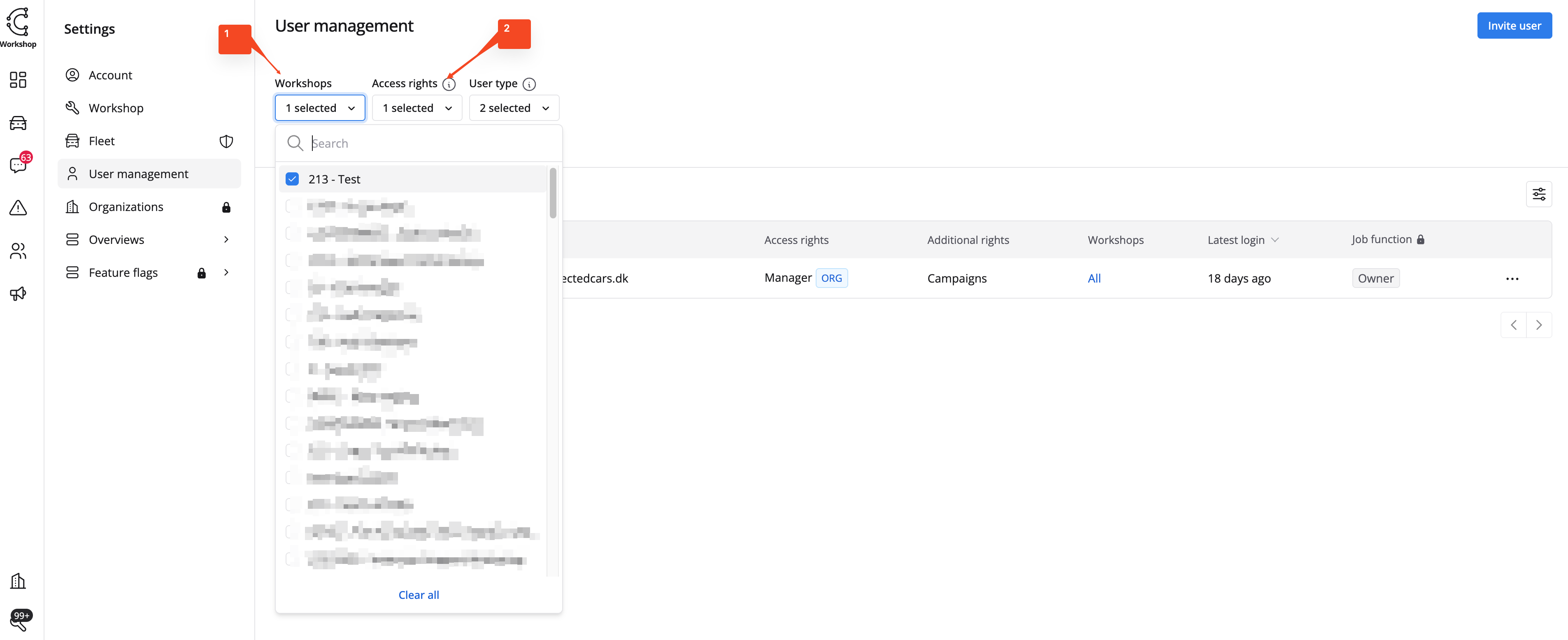Viewport: 1568px width, 640px height.
Task: Open the User type 2 selected dropdown
Action: tap(514, 108)
